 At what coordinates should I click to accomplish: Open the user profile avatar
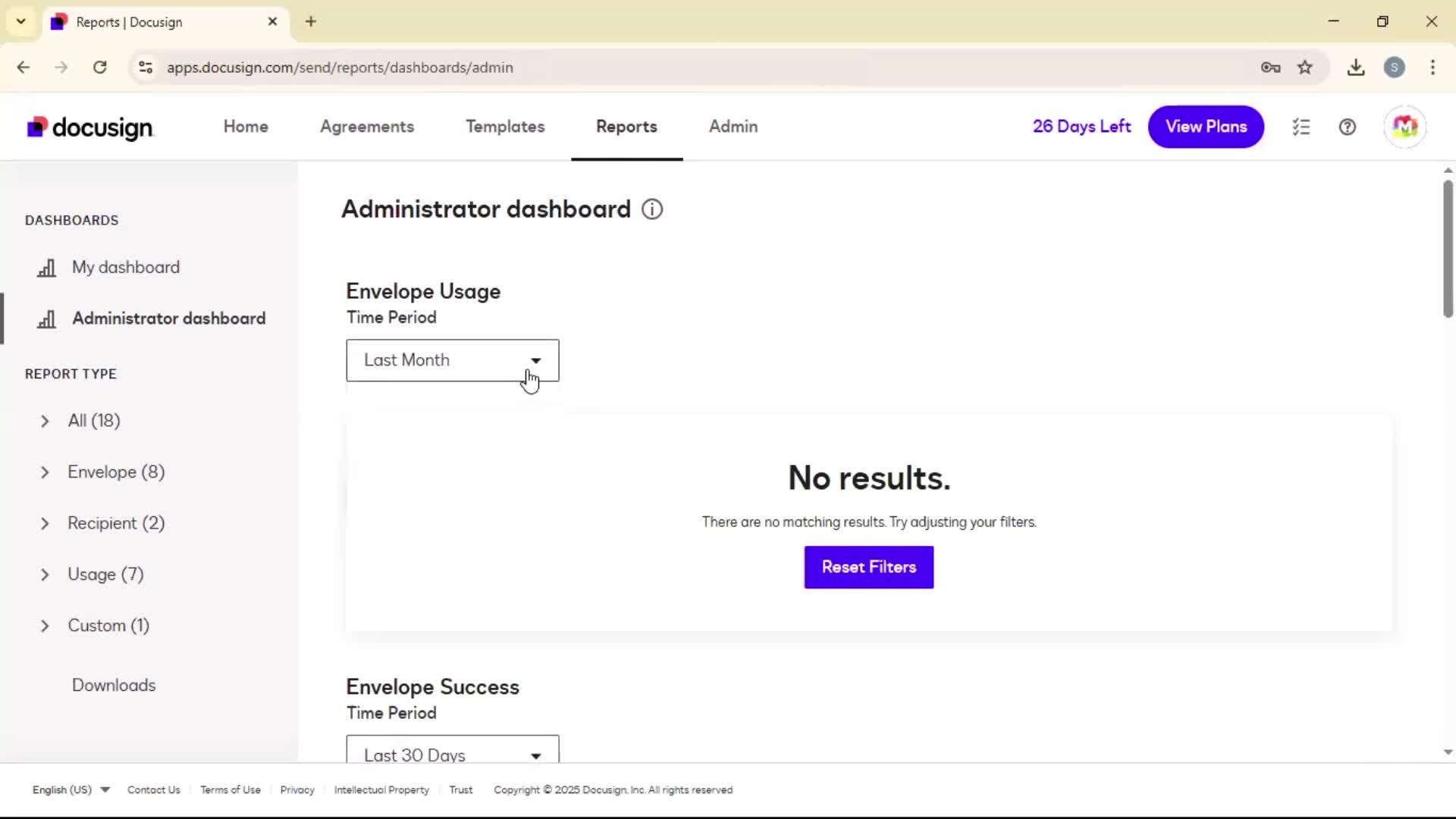coord(1405,127)
